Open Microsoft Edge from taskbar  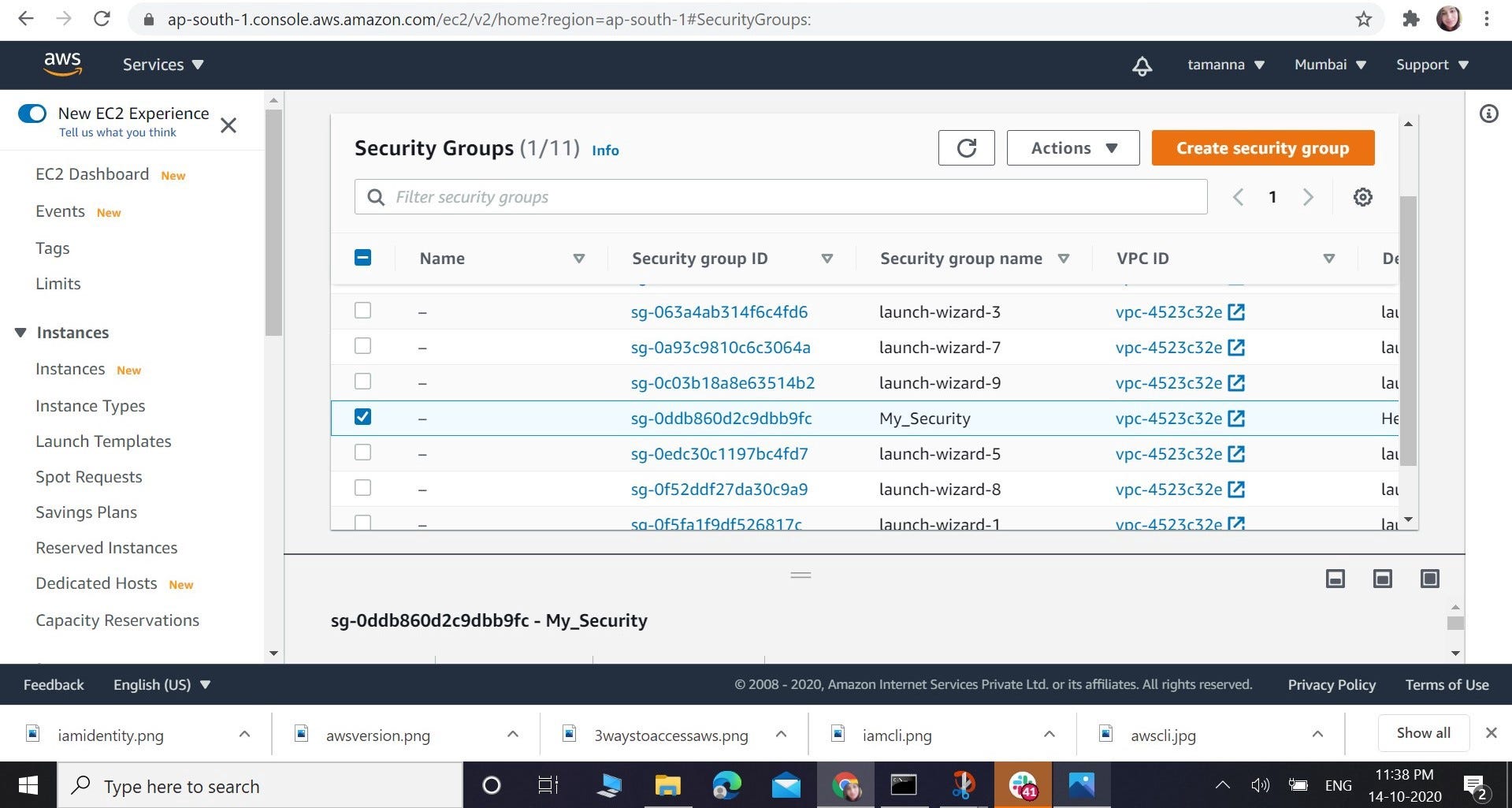[x=726, y=785]
